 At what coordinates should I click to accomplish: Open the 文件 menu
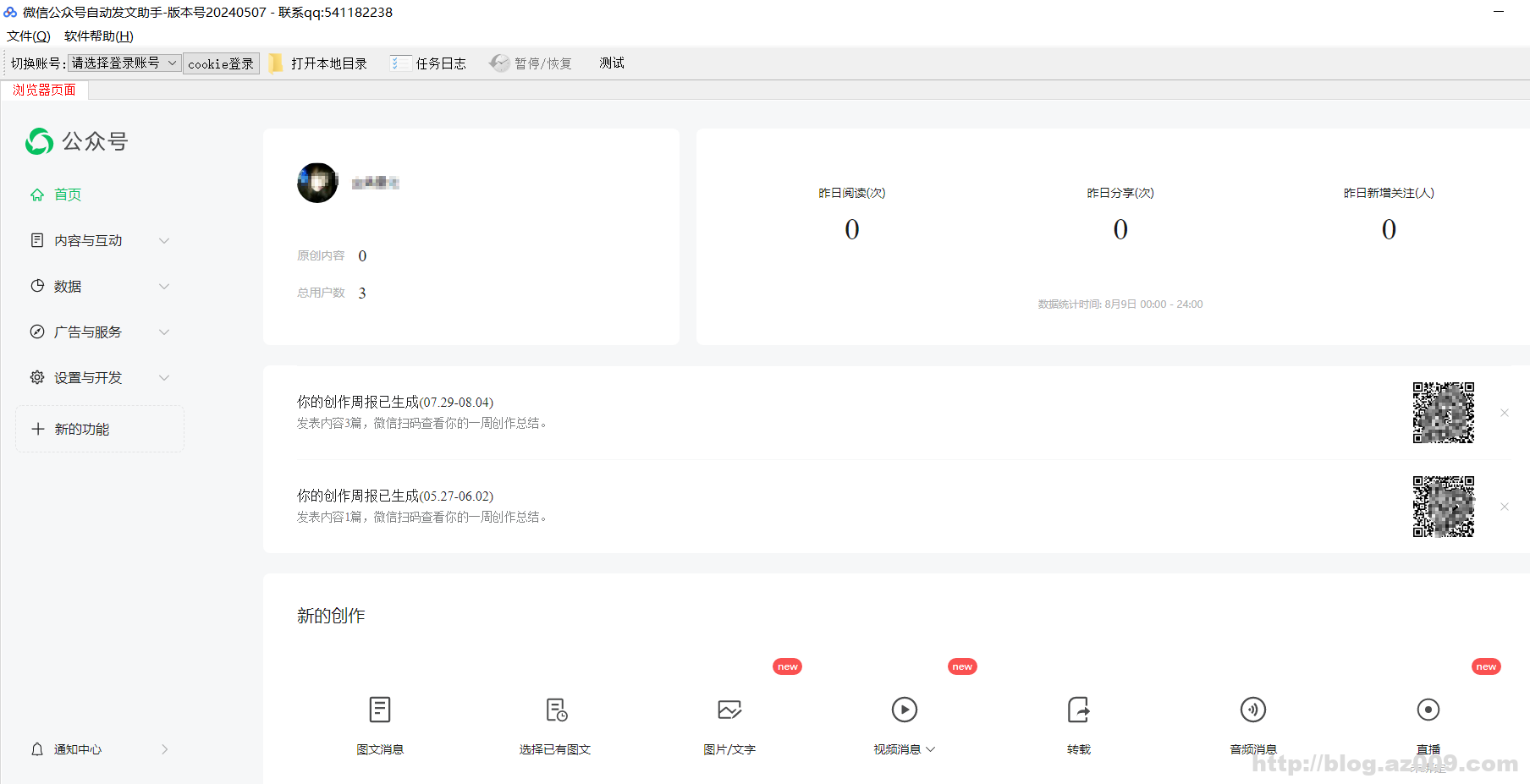(x=29, y=36)
